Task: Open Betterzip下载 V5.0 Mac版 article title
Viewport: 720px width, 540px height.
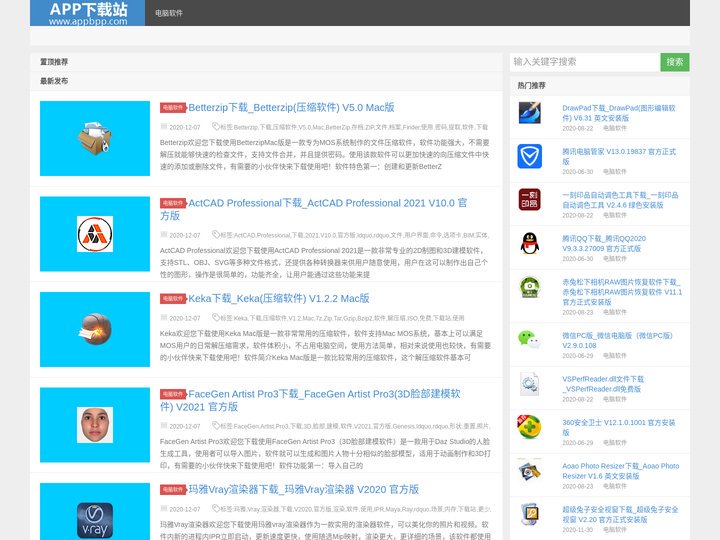Action: pos(291,107)
